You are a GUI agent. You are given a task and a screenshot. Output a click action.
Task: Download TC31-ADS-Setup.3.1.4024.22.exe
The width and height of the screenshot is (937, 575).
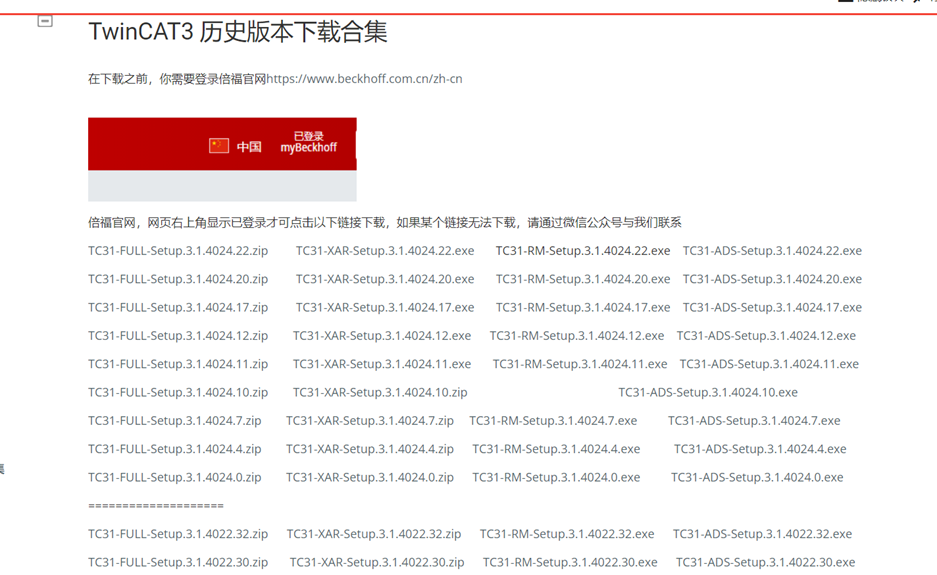click(x=772, y=251)
